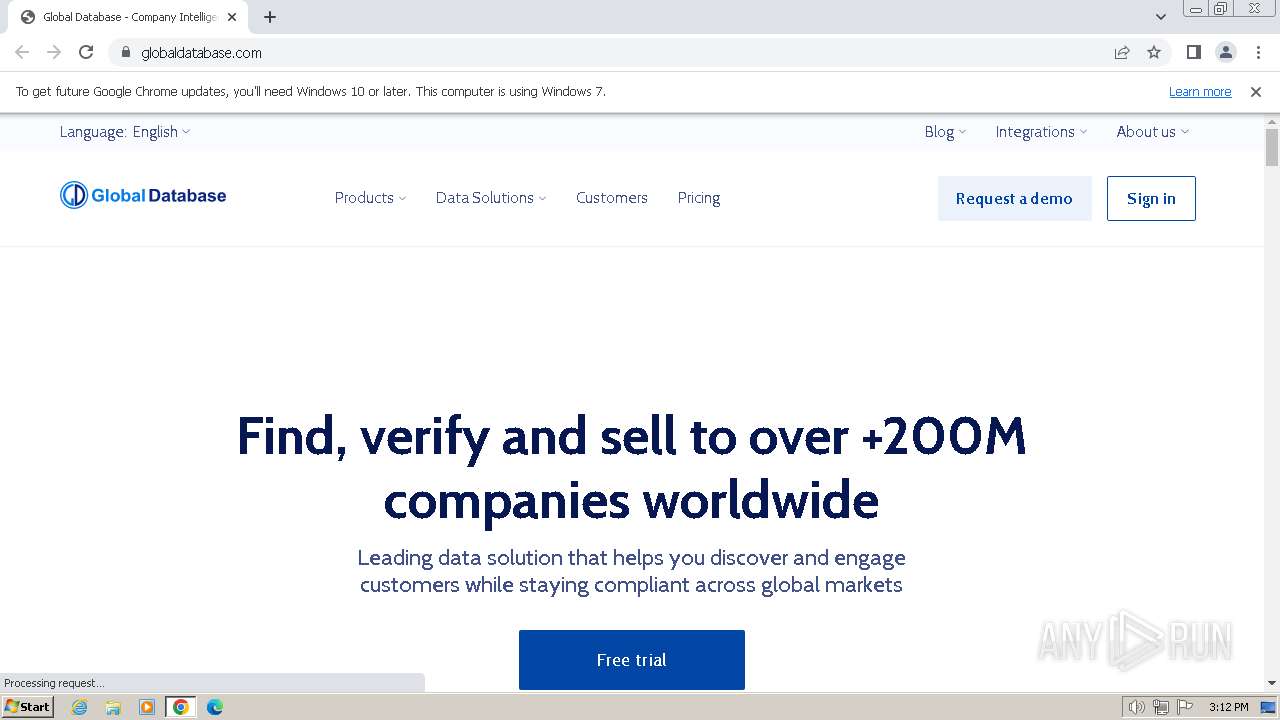This screenshot has width=1280, height=720.
Task: Click the browser back arrow
Action: 22,52
